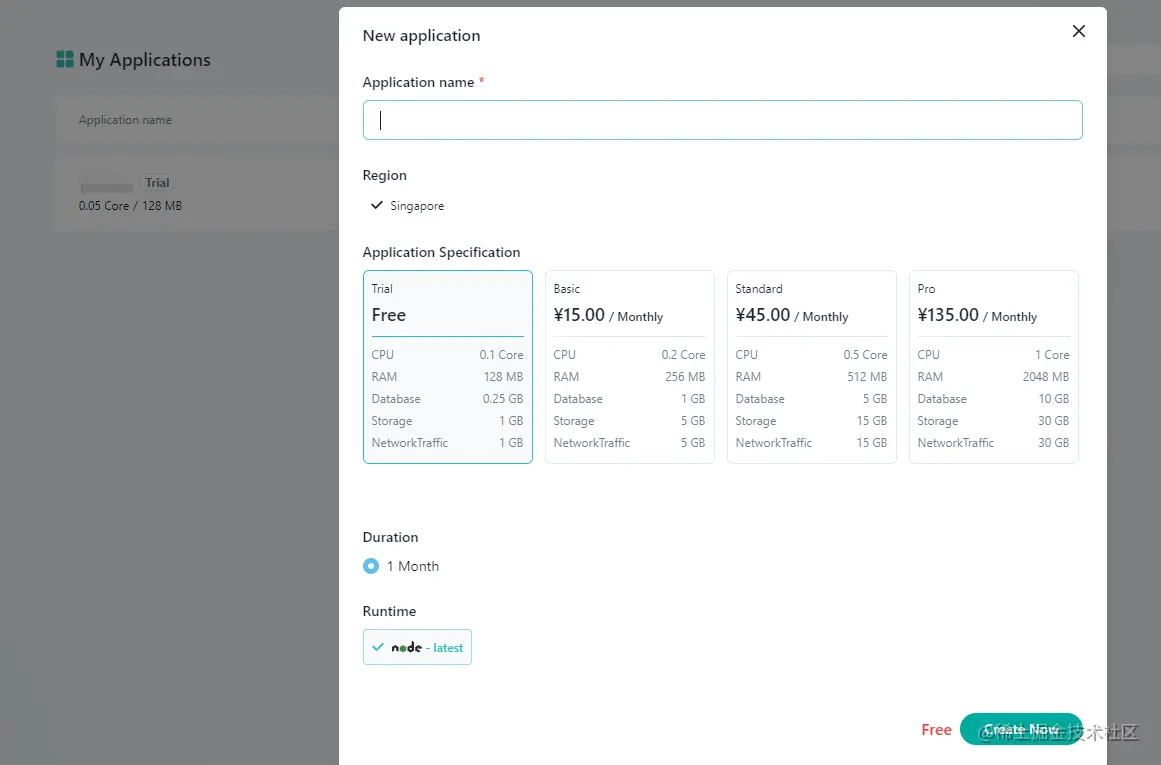
Task: Click the Pro plan 30 GB NetworkTraffic value
Action: tap(1053, 443)
